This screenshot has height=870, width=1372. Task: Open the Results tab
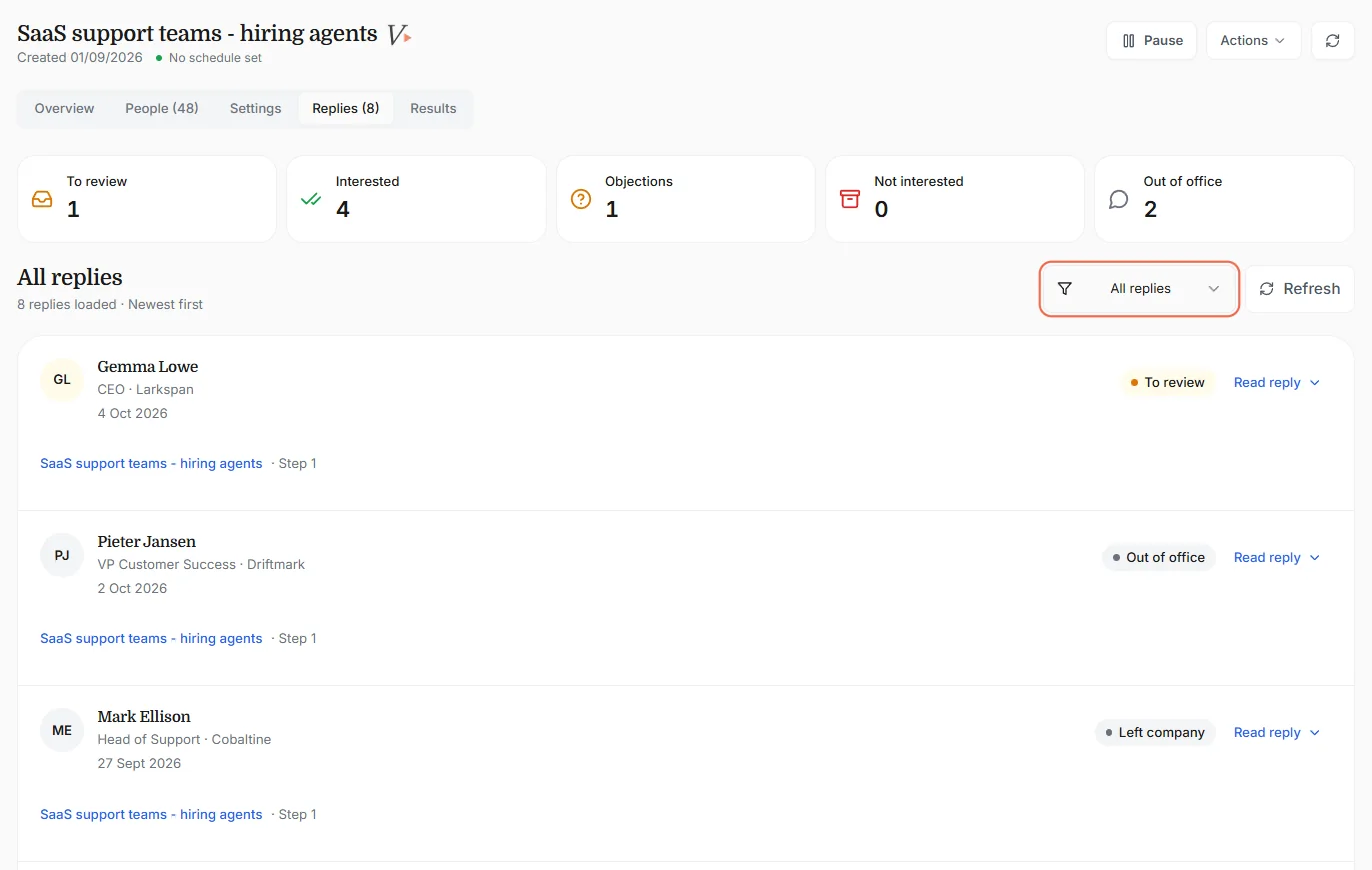pyautogui.click(x=433, y=109)
